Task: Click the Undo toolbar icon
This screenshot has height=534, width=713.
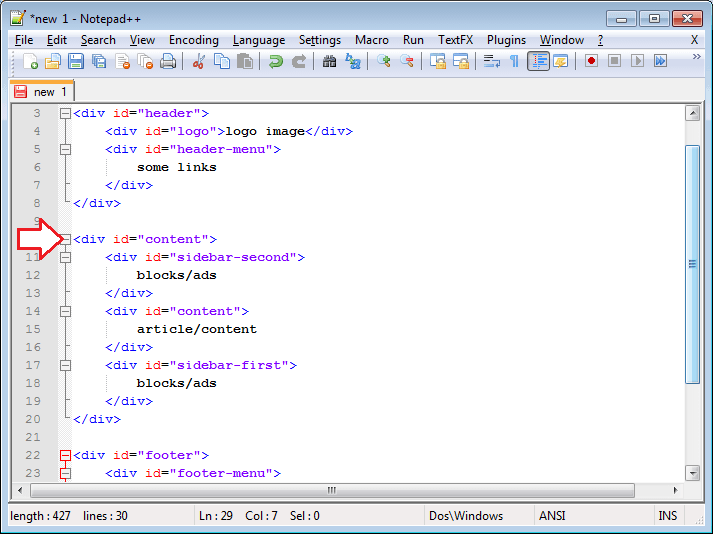Action: click(275, 61)
